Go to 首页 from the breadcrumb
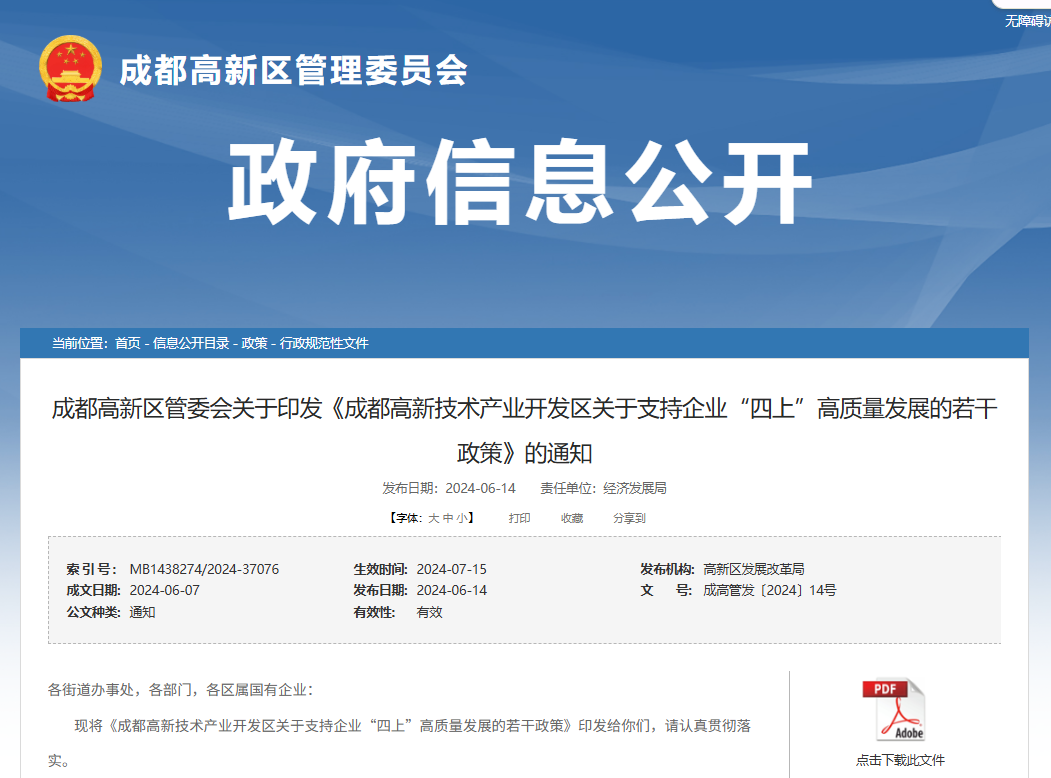 (129, 342)
